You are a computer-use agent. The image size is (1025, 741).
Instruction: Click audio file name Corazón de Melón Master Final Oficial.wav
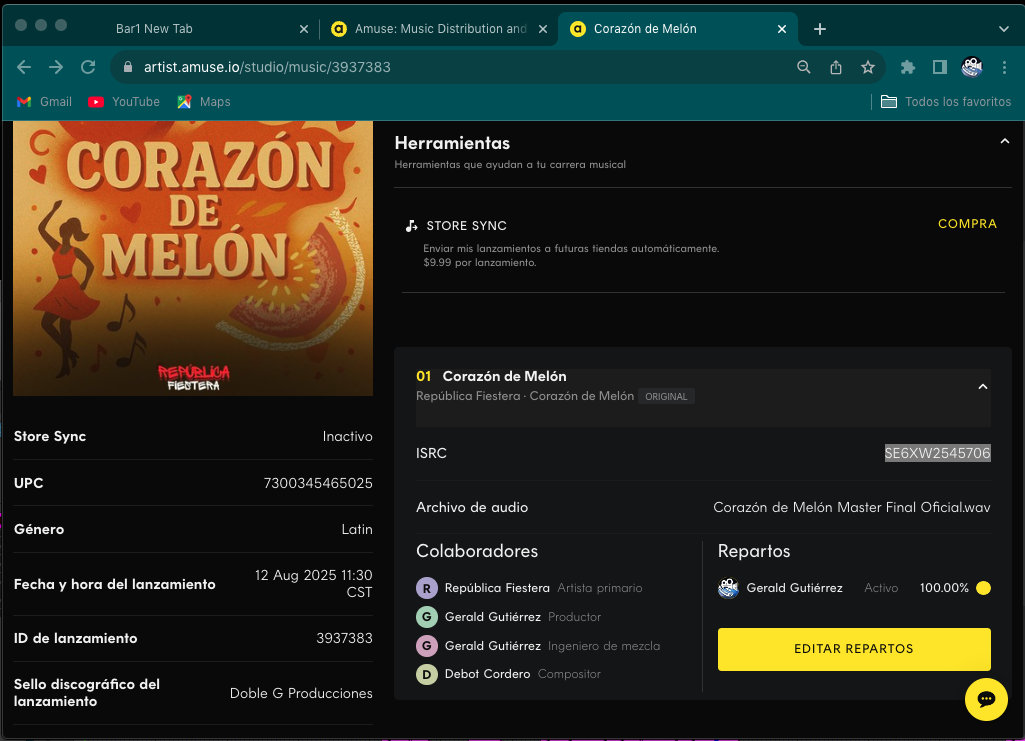(852, 507)
